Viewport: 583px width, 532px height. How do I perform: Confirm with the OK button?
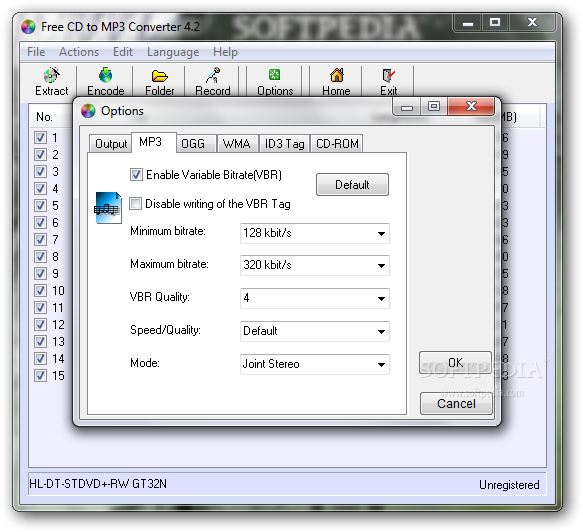pyautogui.click(x=455, y=362)
